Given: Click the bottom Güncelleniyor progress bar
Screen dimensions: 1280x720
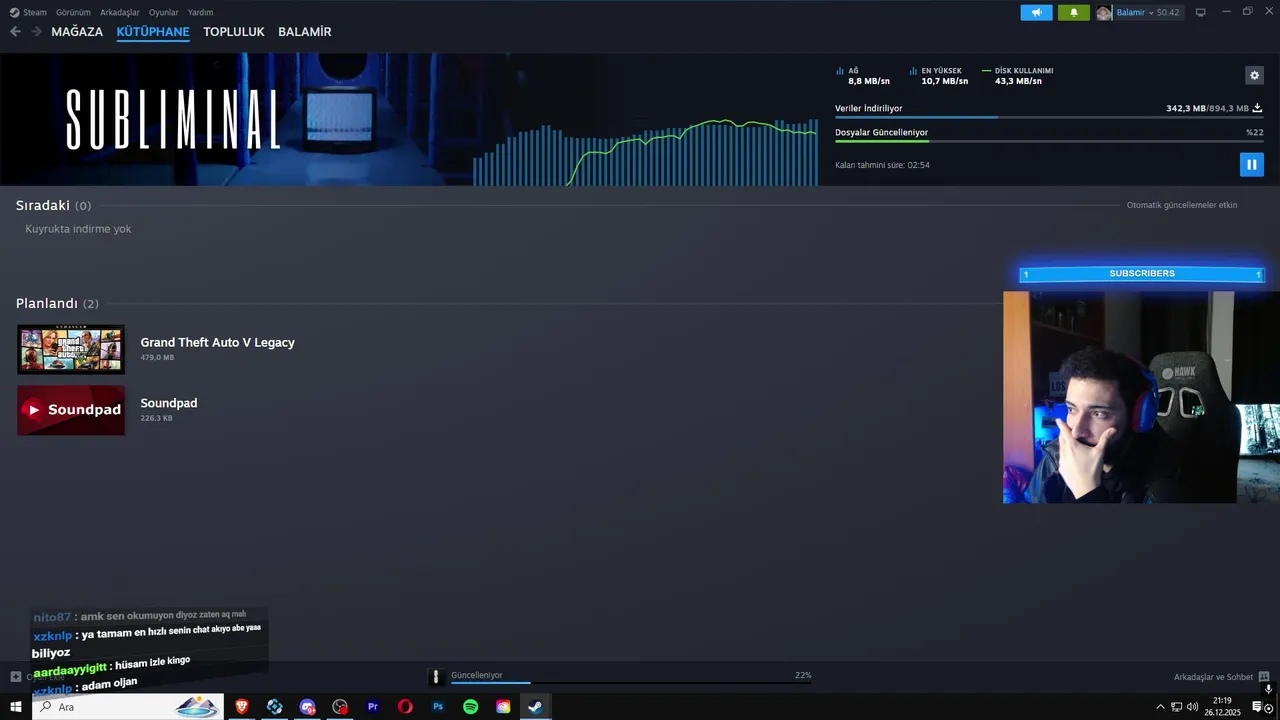Looking at the screenshot, I should tap(631, 683).
